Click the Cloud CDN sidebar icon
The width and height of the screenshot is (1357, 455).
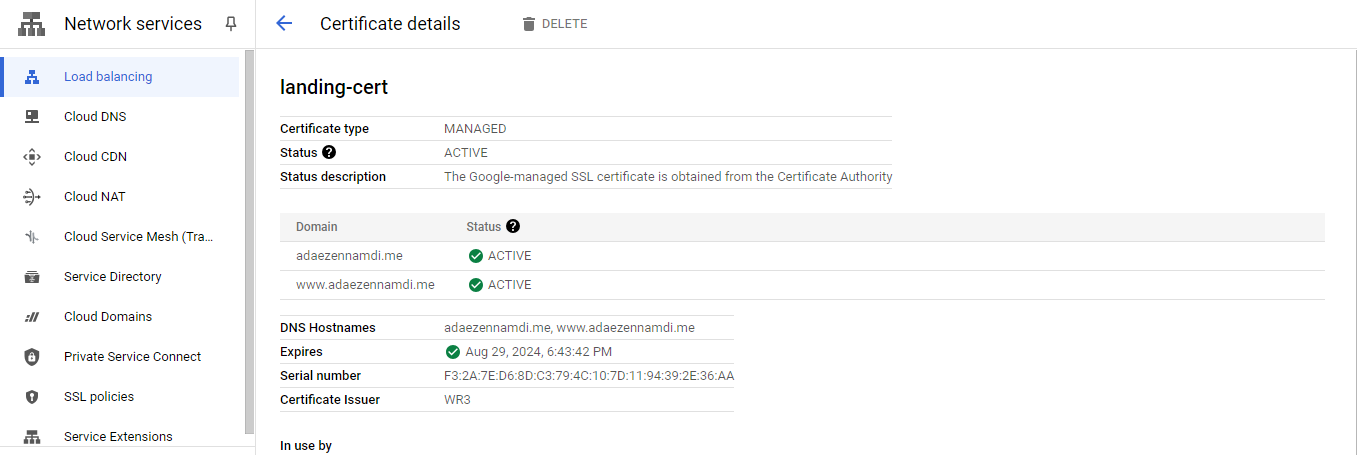click(32, 157)
